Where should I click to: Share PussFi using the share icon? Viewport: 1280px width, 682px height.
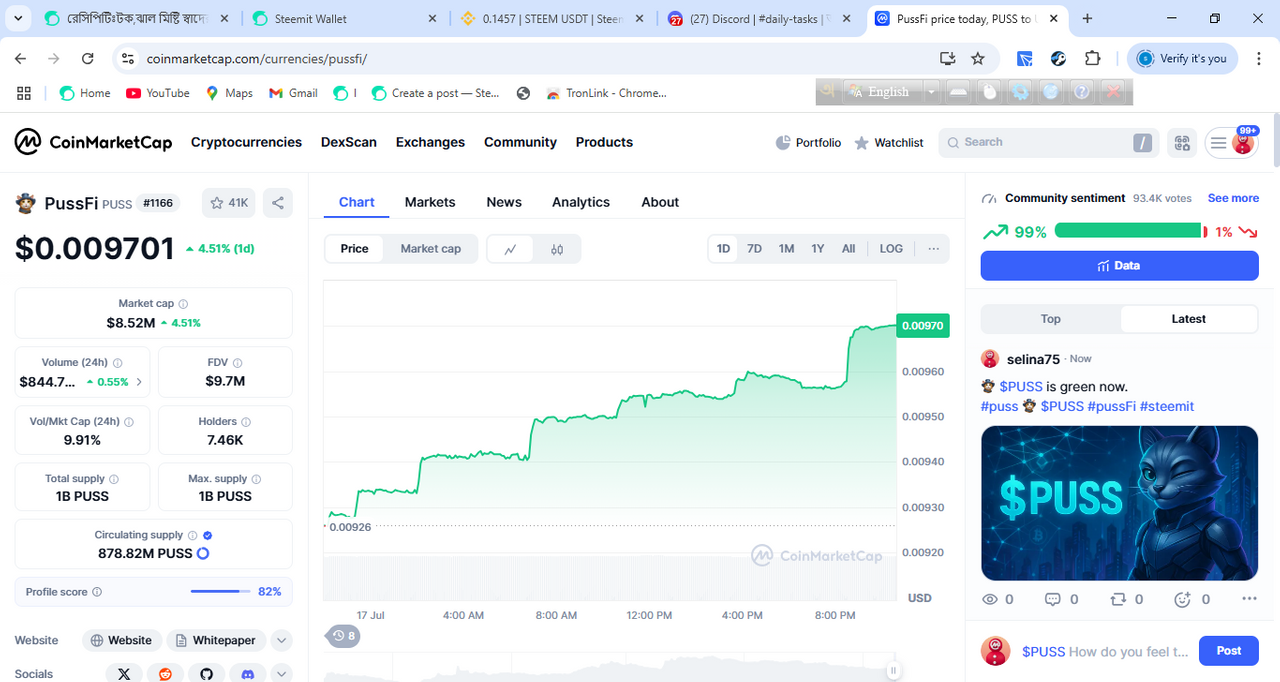[278, 203]
